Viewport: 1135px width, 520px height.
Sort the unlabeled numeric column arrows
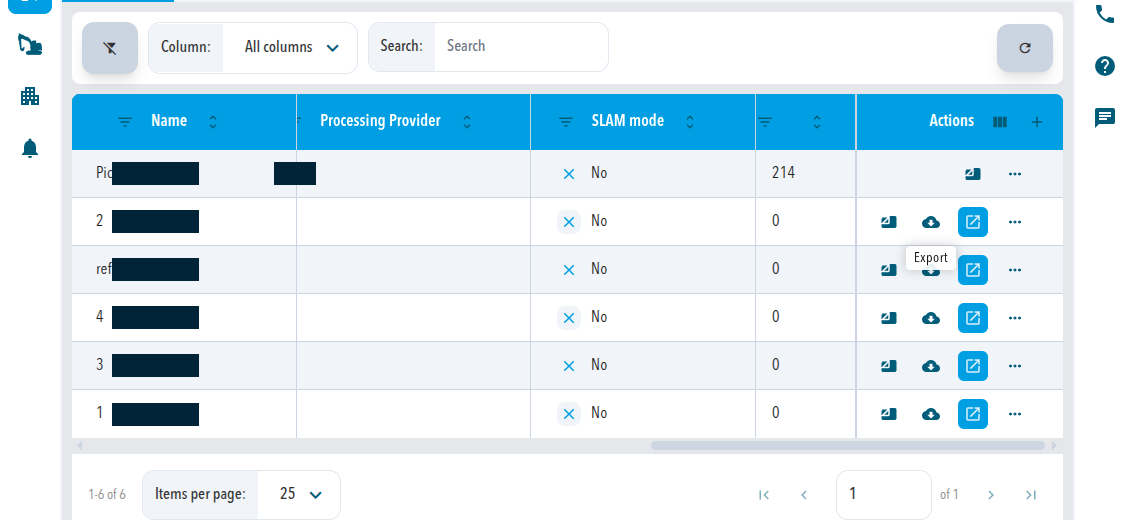click(817, 122)
